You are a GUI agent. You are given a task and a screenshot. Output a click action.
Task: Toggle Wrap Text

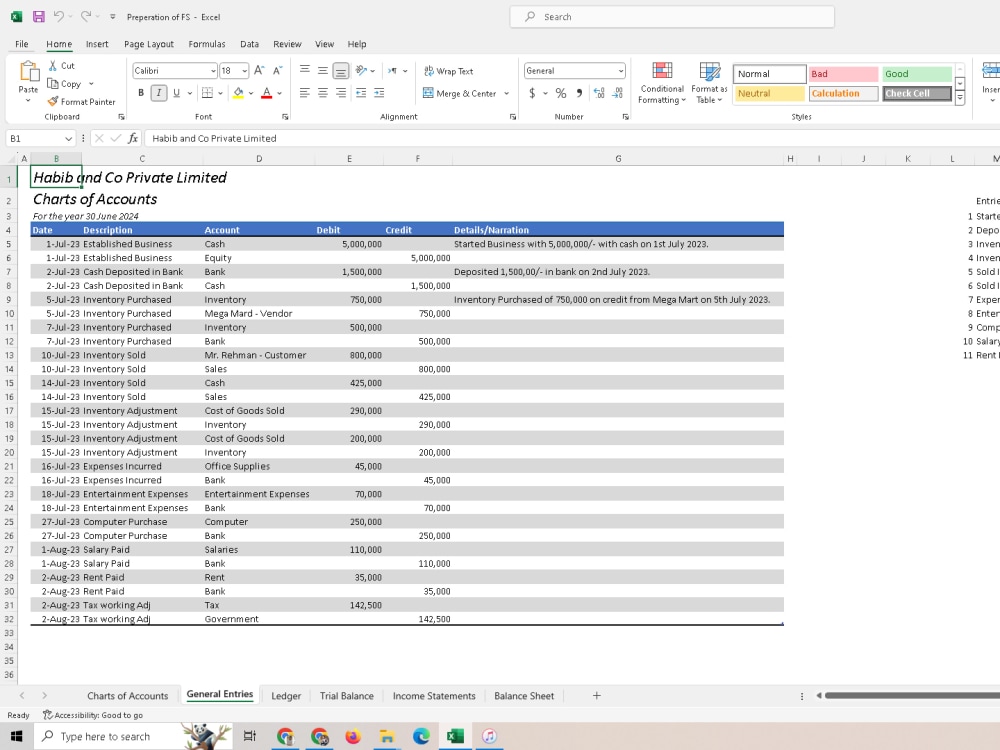pyautogui.click(x=448, y=71)
